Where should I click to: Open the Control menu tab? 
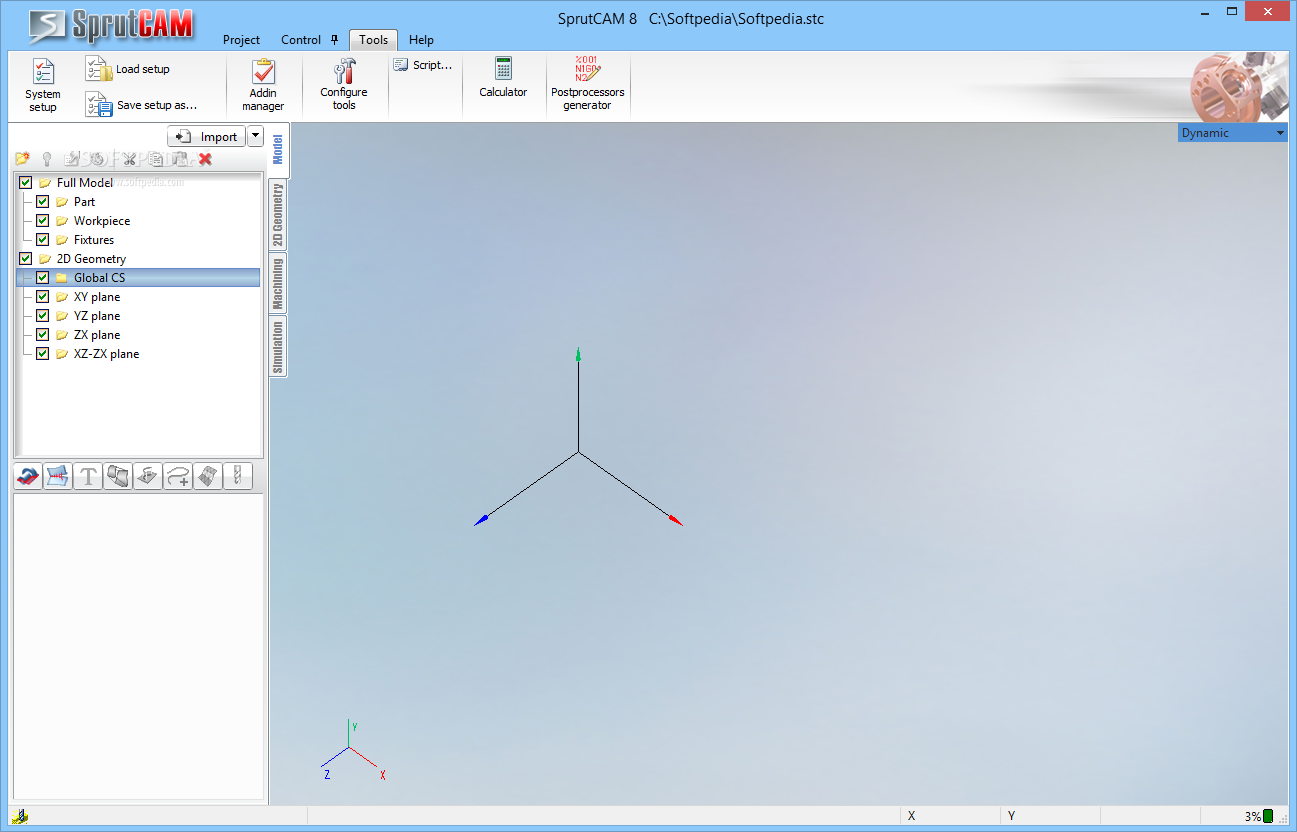(301, 40)
